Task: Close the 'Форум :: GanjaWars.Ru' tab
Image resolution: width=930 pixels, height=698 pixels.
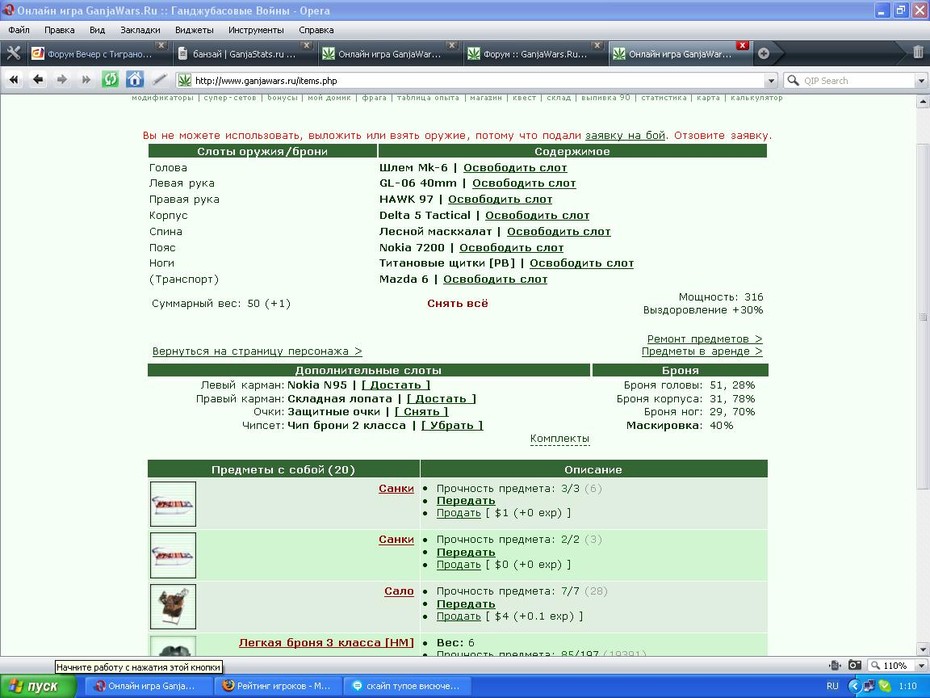Action: click(x=597, y=45)
